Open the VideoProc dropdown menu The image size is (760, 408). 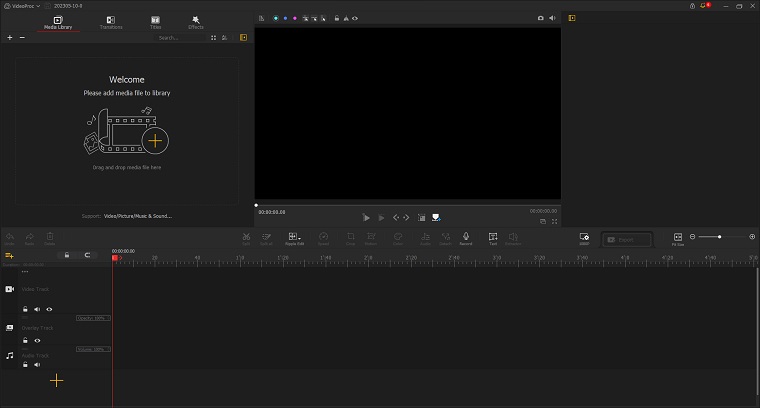(22, 6)
